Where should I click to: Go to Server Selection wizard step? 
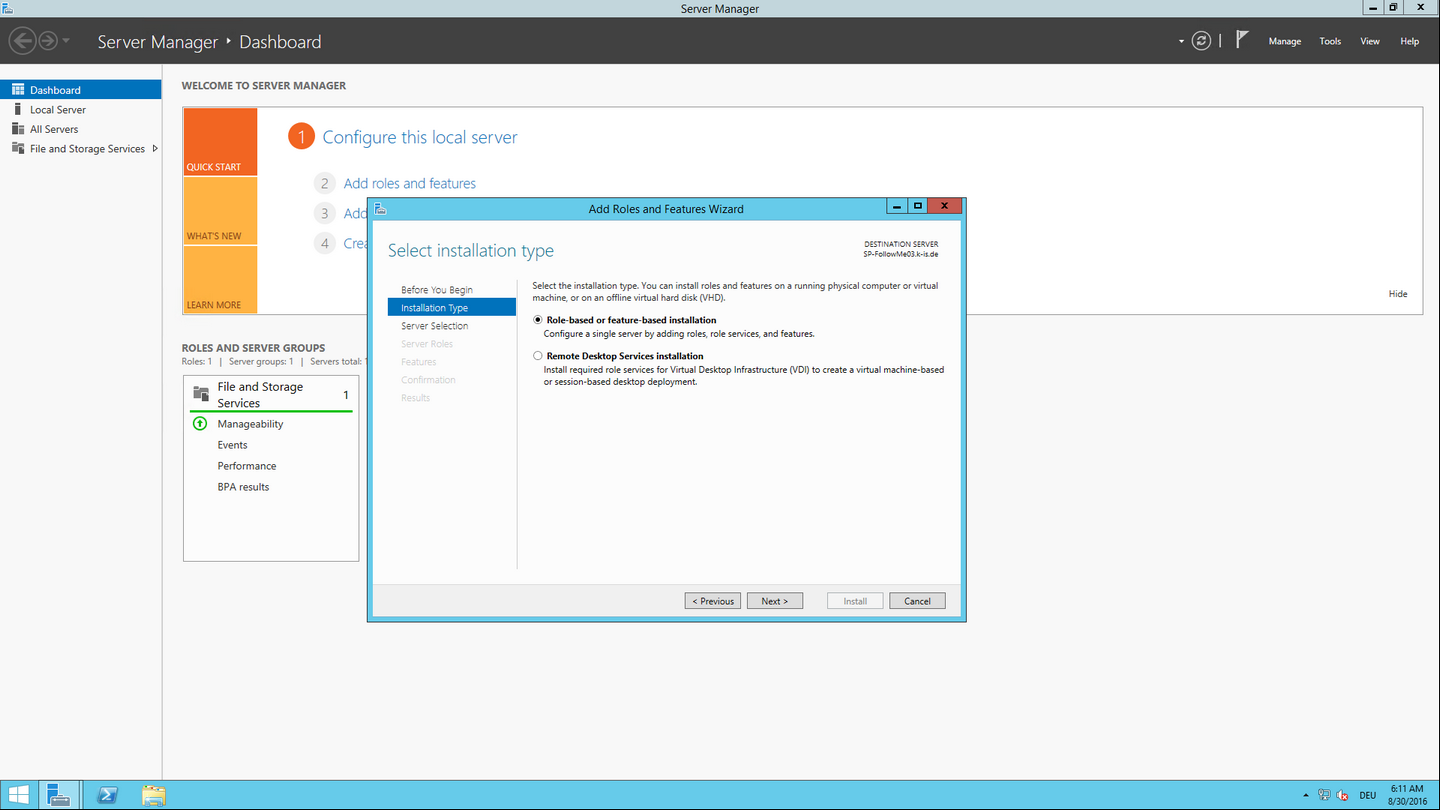[x=435, y=326]
